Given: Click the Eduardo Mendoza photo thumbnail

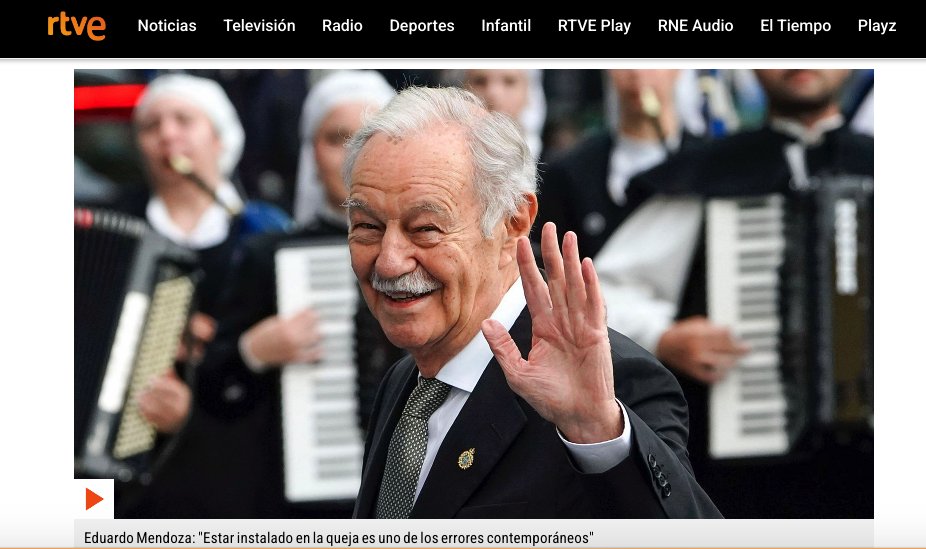Looking at the screenshot, I should point(474,294).
